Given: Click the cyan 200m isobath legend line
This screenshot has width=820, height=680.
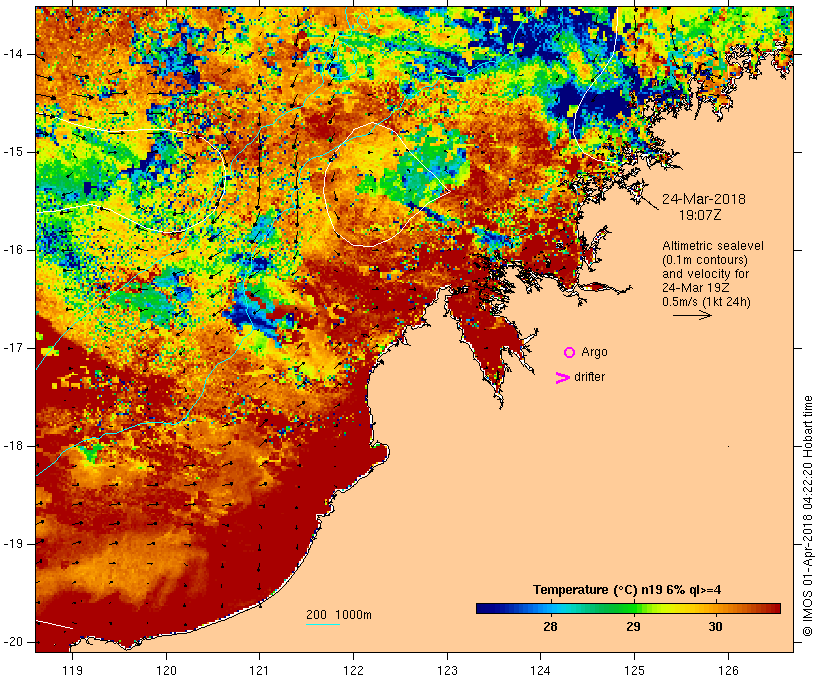Looking at the screenshot, I should coord(323,624).
